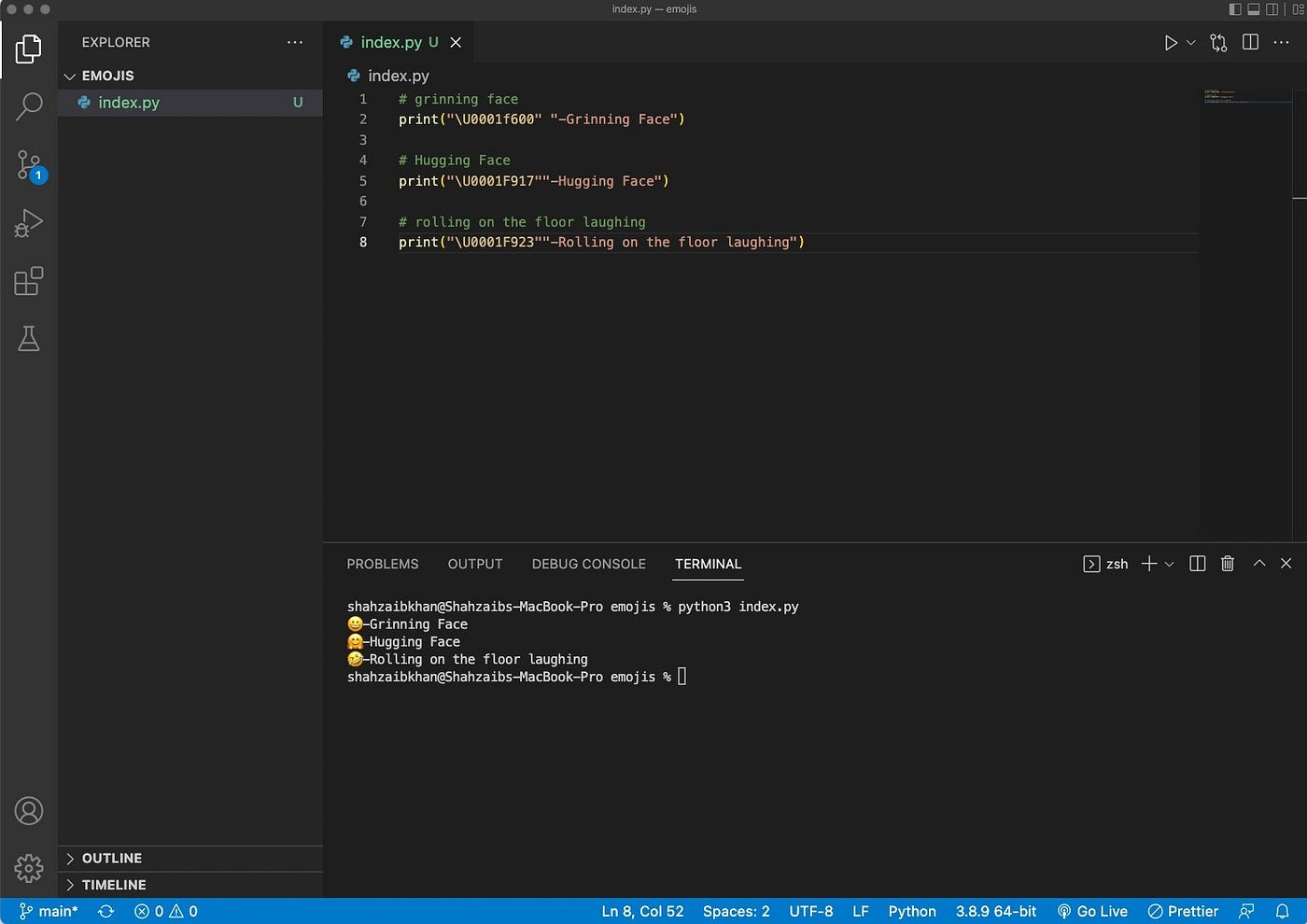Open notifications bell icon
Viewport: 1307px width, 924px height.
(1283, 911)
